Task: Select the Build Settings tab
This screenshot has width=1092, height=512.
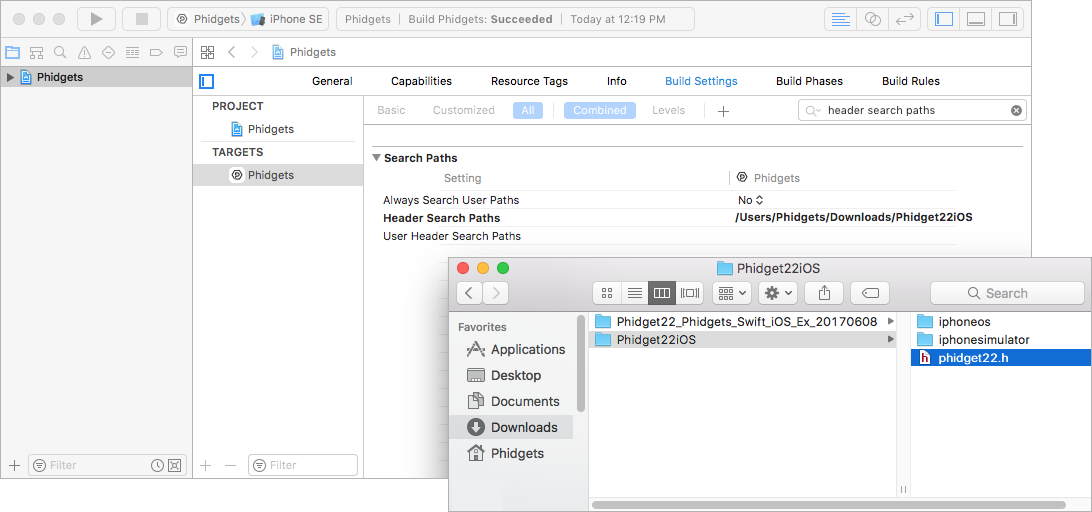Action: [x=701, y=82]
